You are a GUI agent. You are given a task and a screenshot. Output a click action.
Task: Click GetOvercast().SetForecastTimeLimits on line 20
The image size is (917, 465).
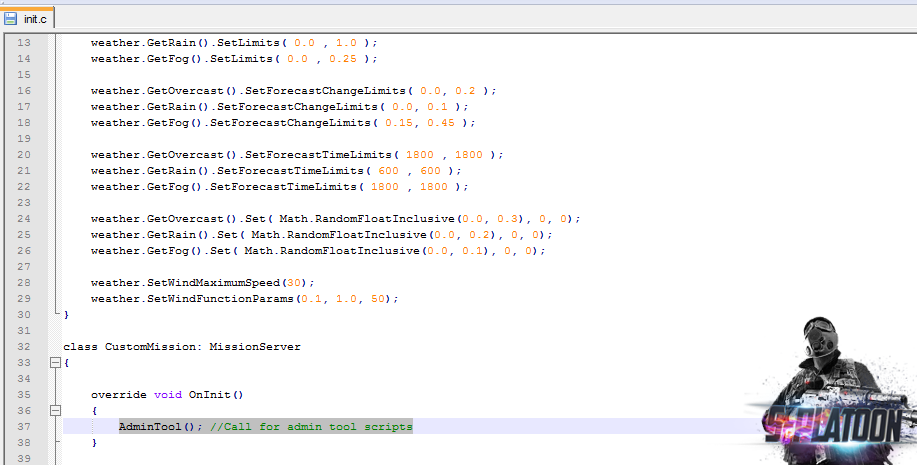pos(297,154)
